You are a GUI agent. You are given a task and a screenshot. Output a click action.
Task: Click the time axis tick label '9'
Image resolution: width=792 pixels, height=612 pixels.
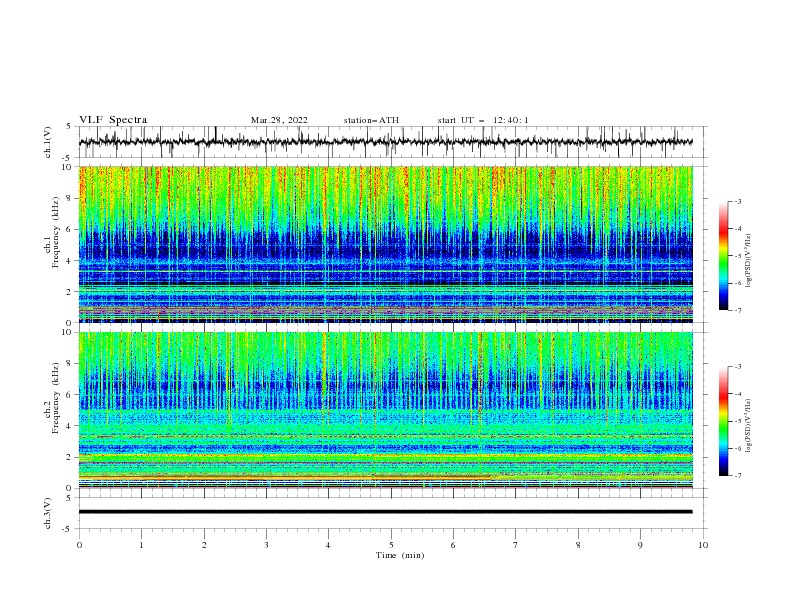[640, 545]
